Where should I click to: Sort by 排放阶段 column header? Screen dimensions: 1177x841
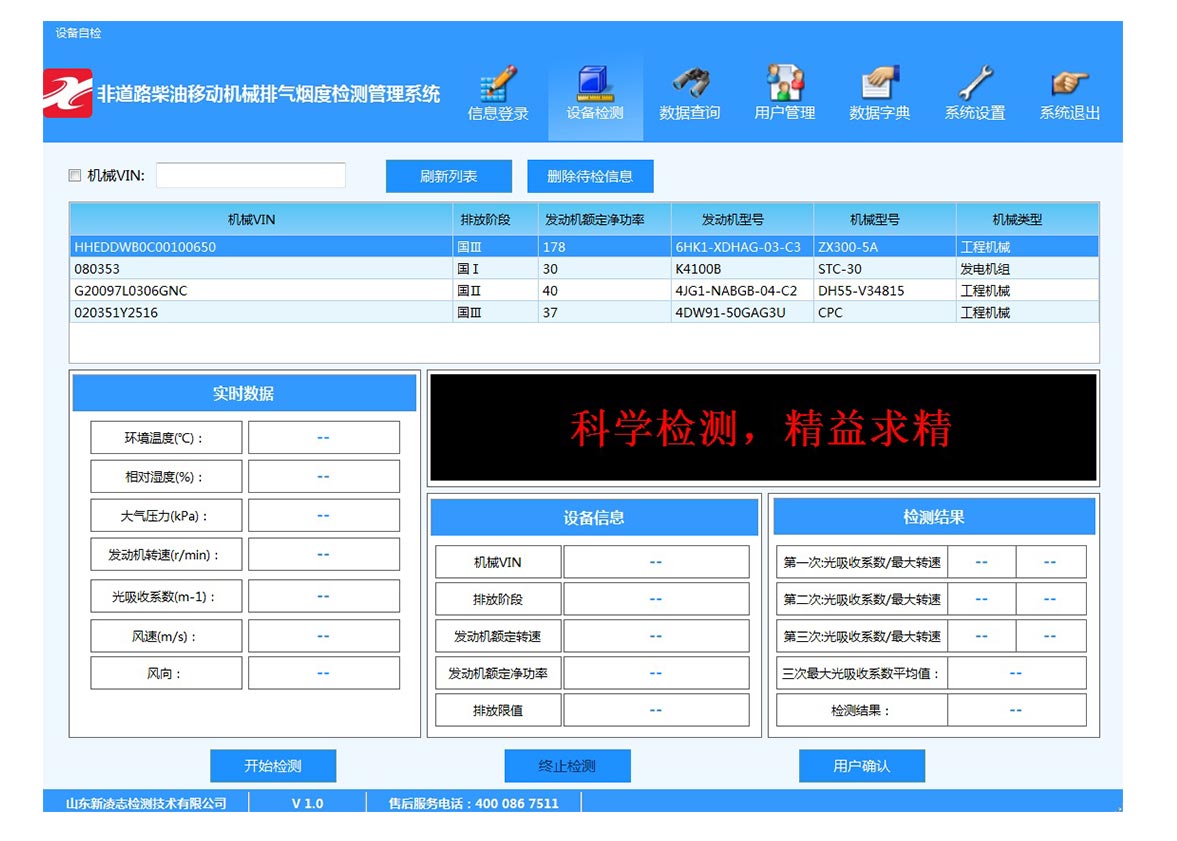495,220
